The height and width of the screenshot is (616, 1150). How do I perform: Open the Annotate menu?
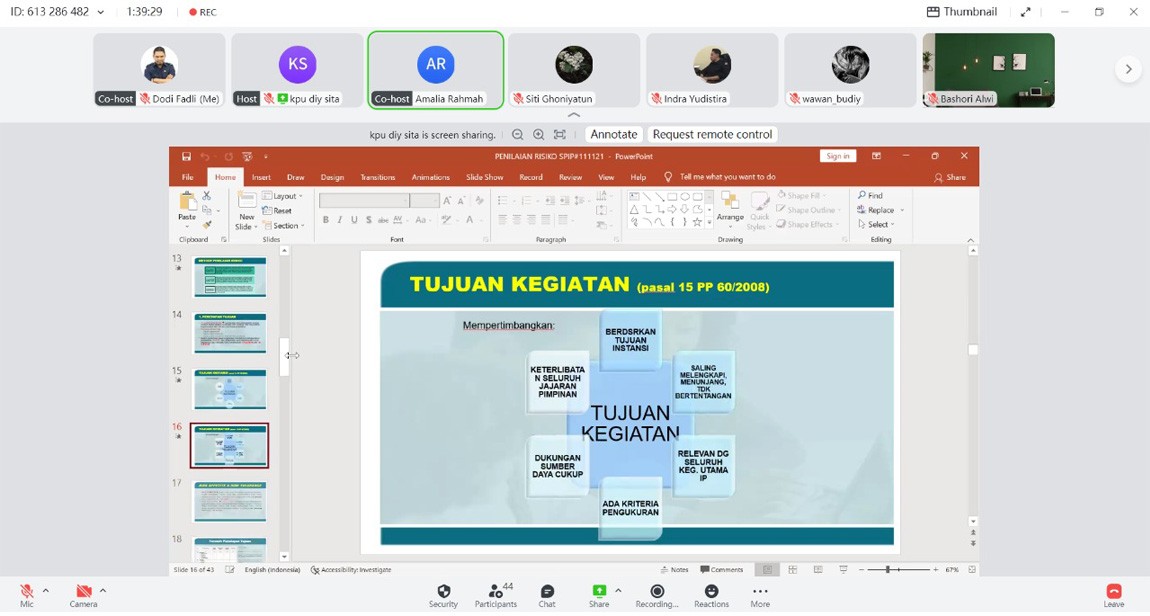coord(613,134)
